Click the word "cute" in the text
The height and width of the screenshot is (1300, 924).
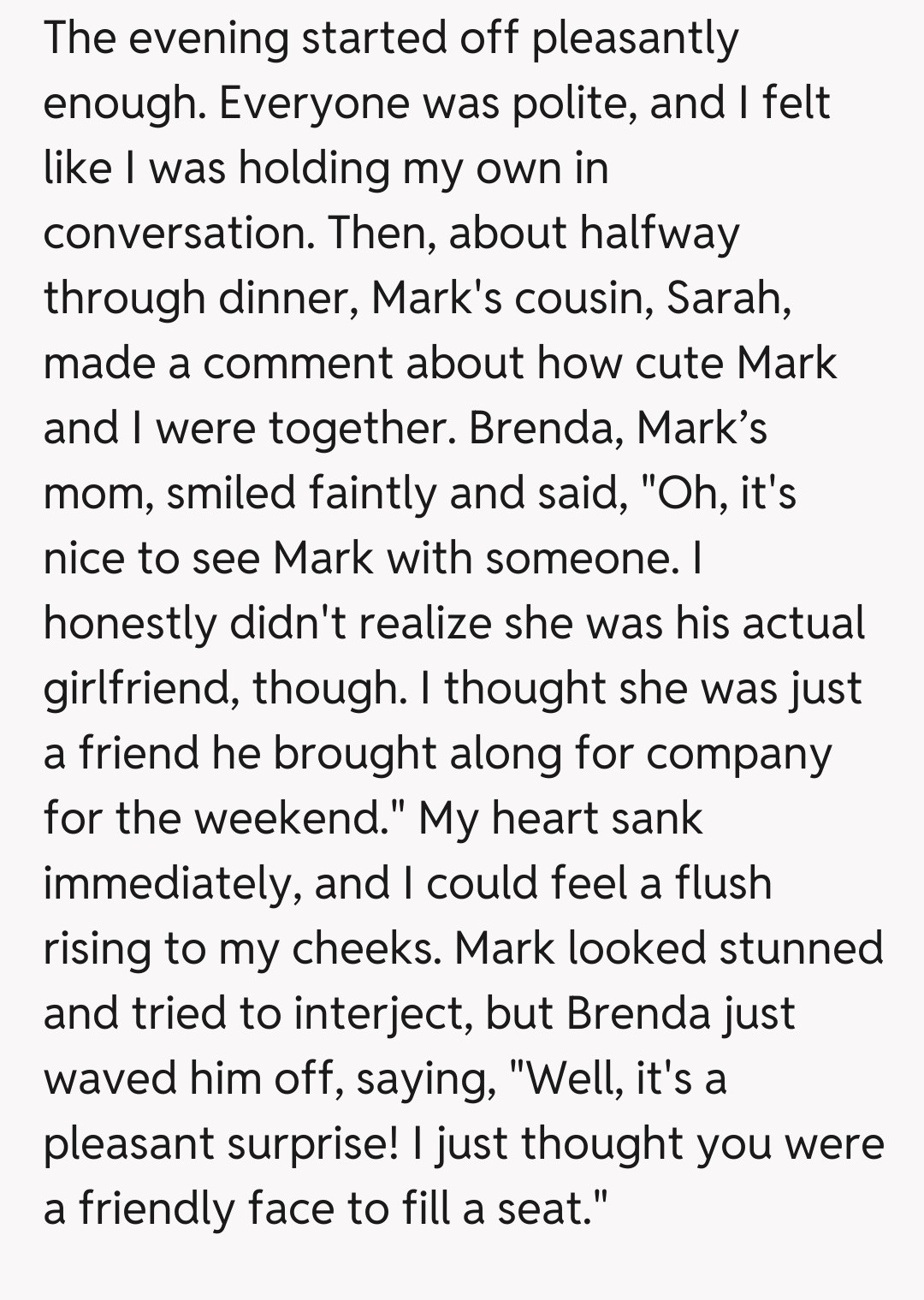[678, 363]
